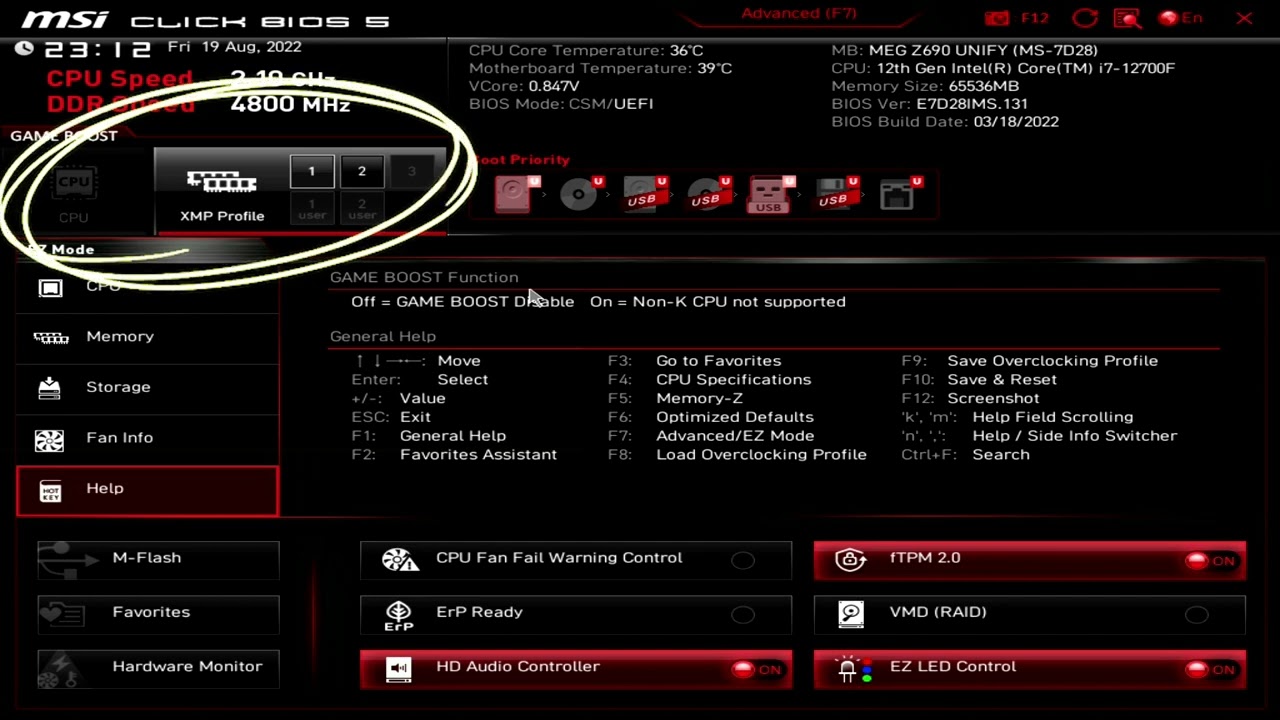Click the Favorites heart folder icon

tap(62, 612)
